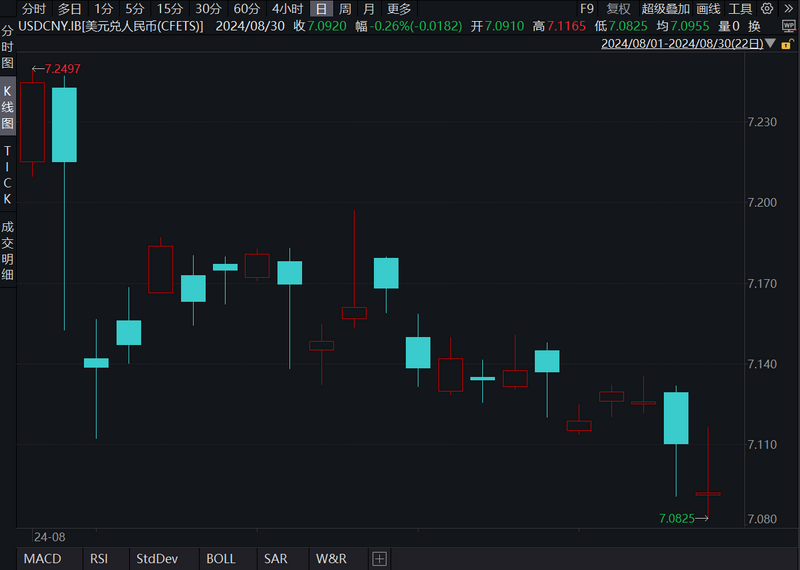The image size is (800, 570).
Task: Expand the double-chevron overflow icon
Action: coord(788,9)
